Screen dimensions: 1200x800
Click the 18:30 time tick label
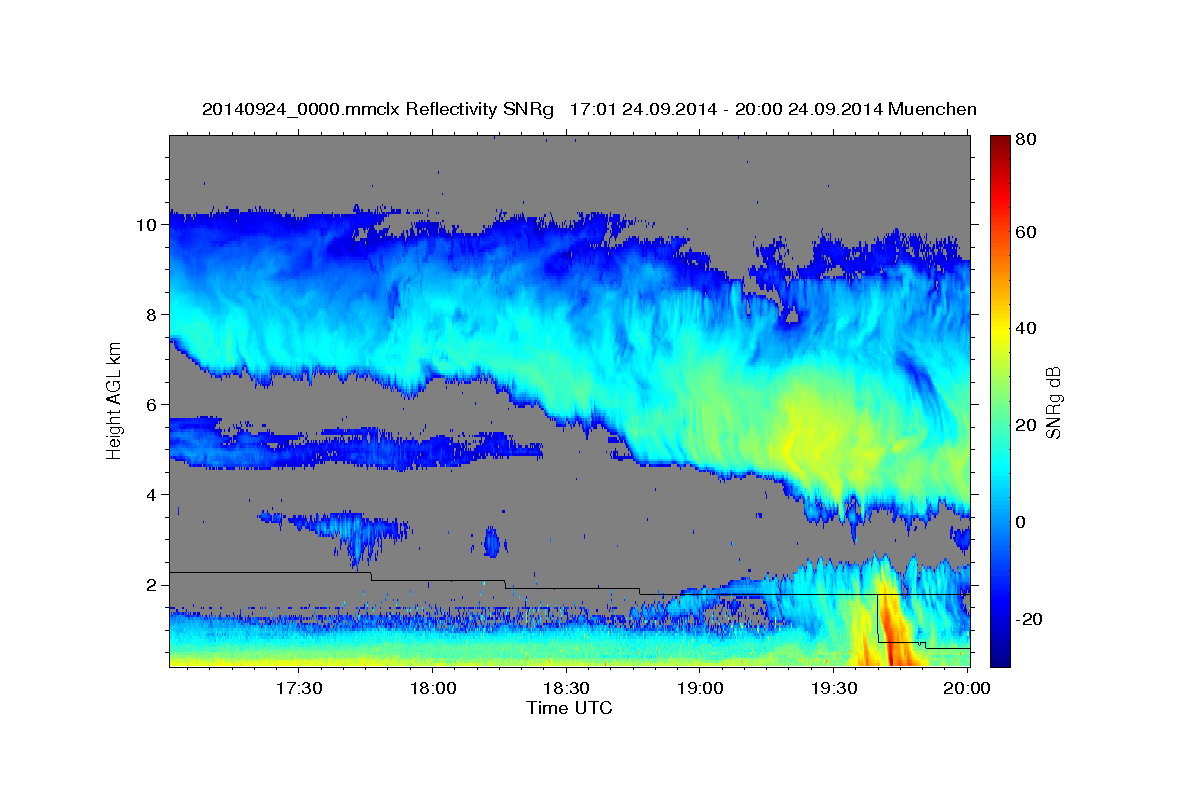coord(566,689)
